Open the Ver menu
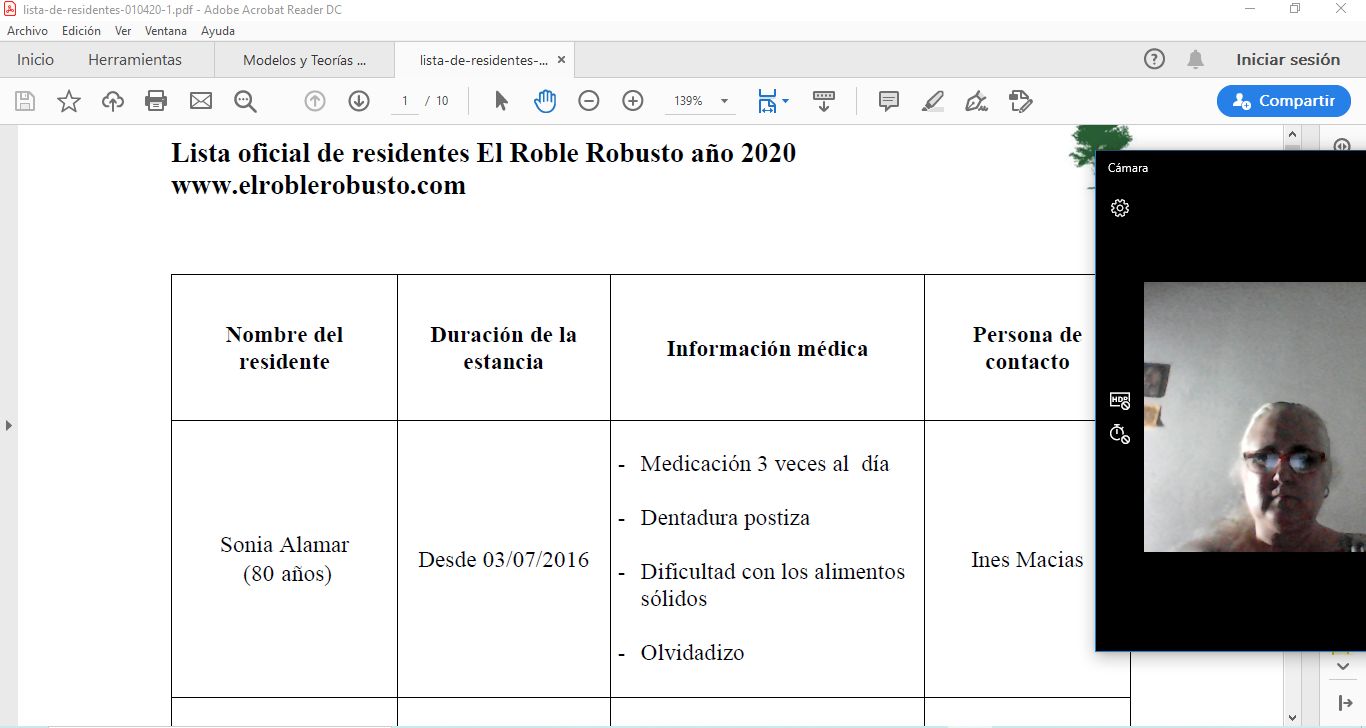The image size is (1366, 728). [x=123, y=31]
